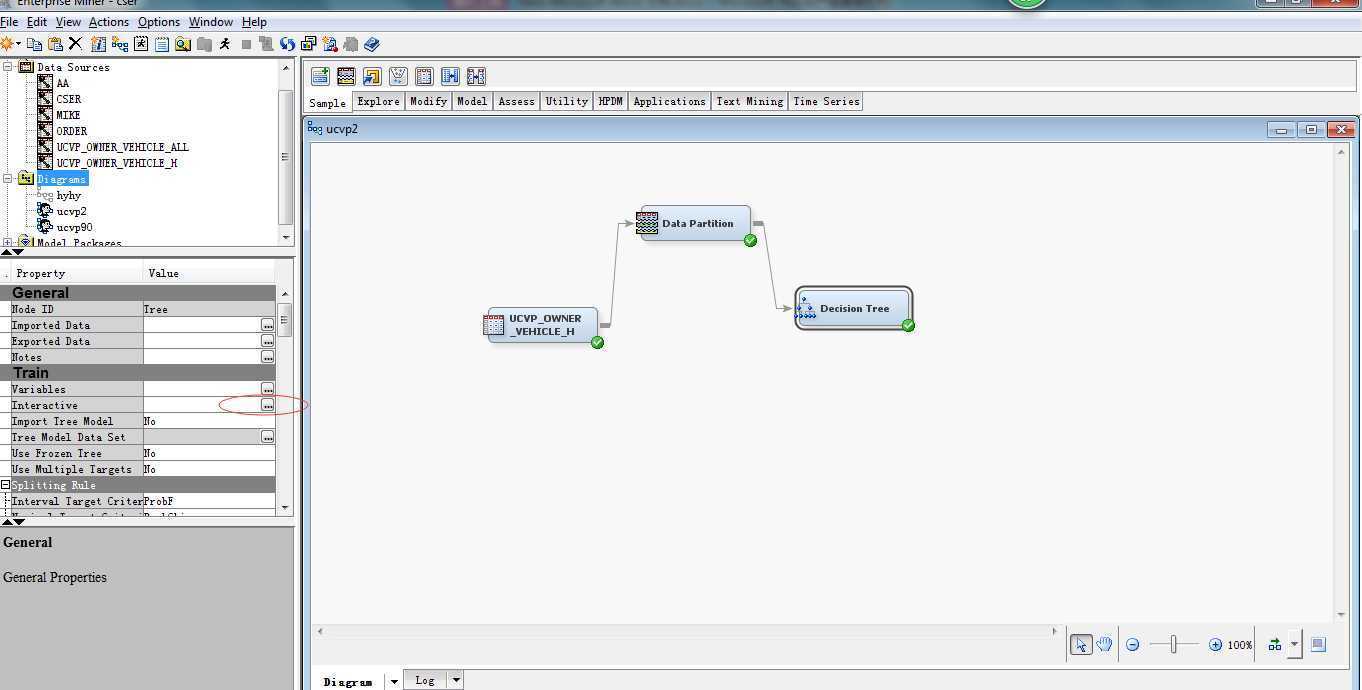
Task: Click the Help book toolbar icon
Action: tap(372, 44)
